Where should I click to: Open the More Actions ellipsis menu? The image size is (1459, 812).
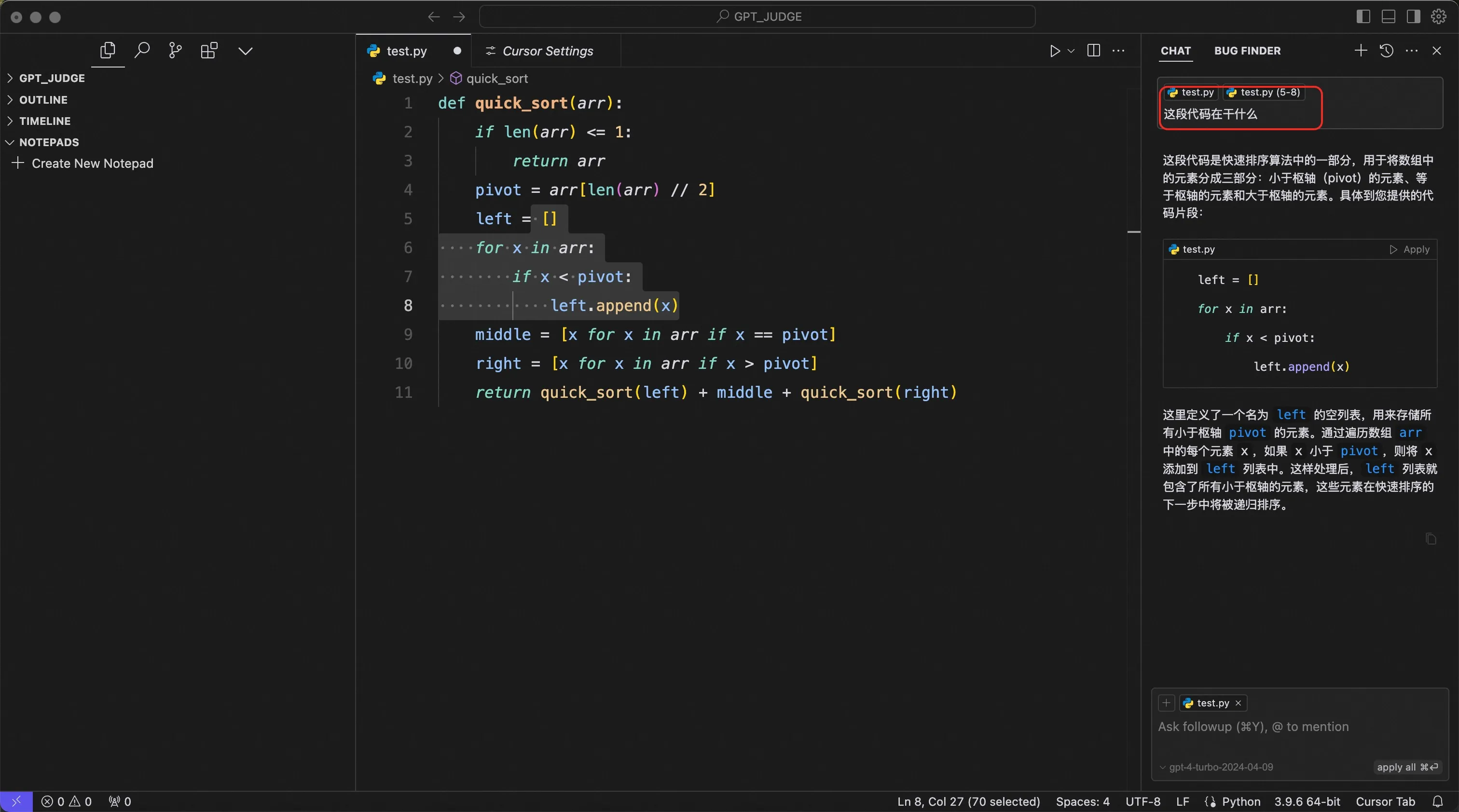click(x=1121, y=50)
